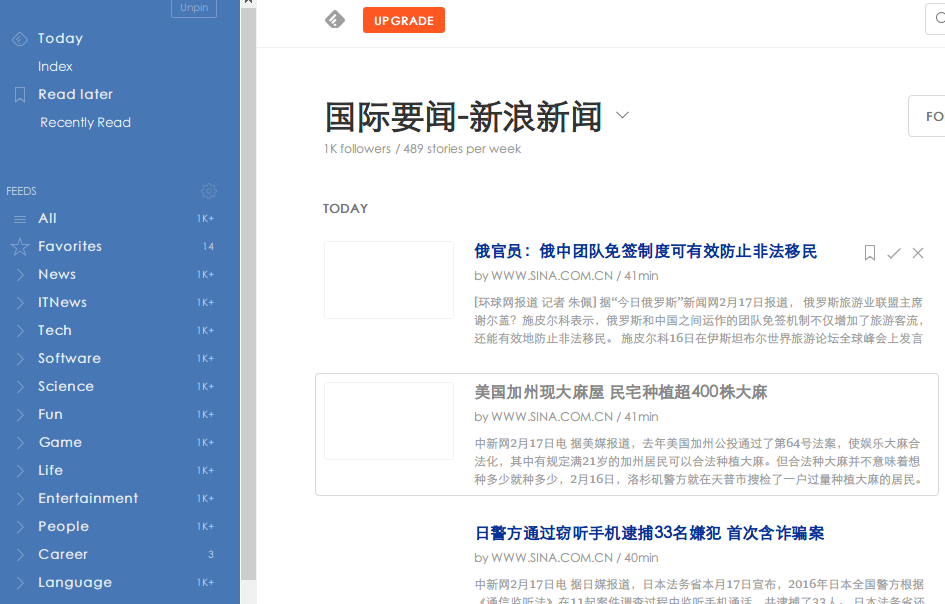Click the Favorites star icon
This screenshot has height=604, width=945.
(20, 246)
